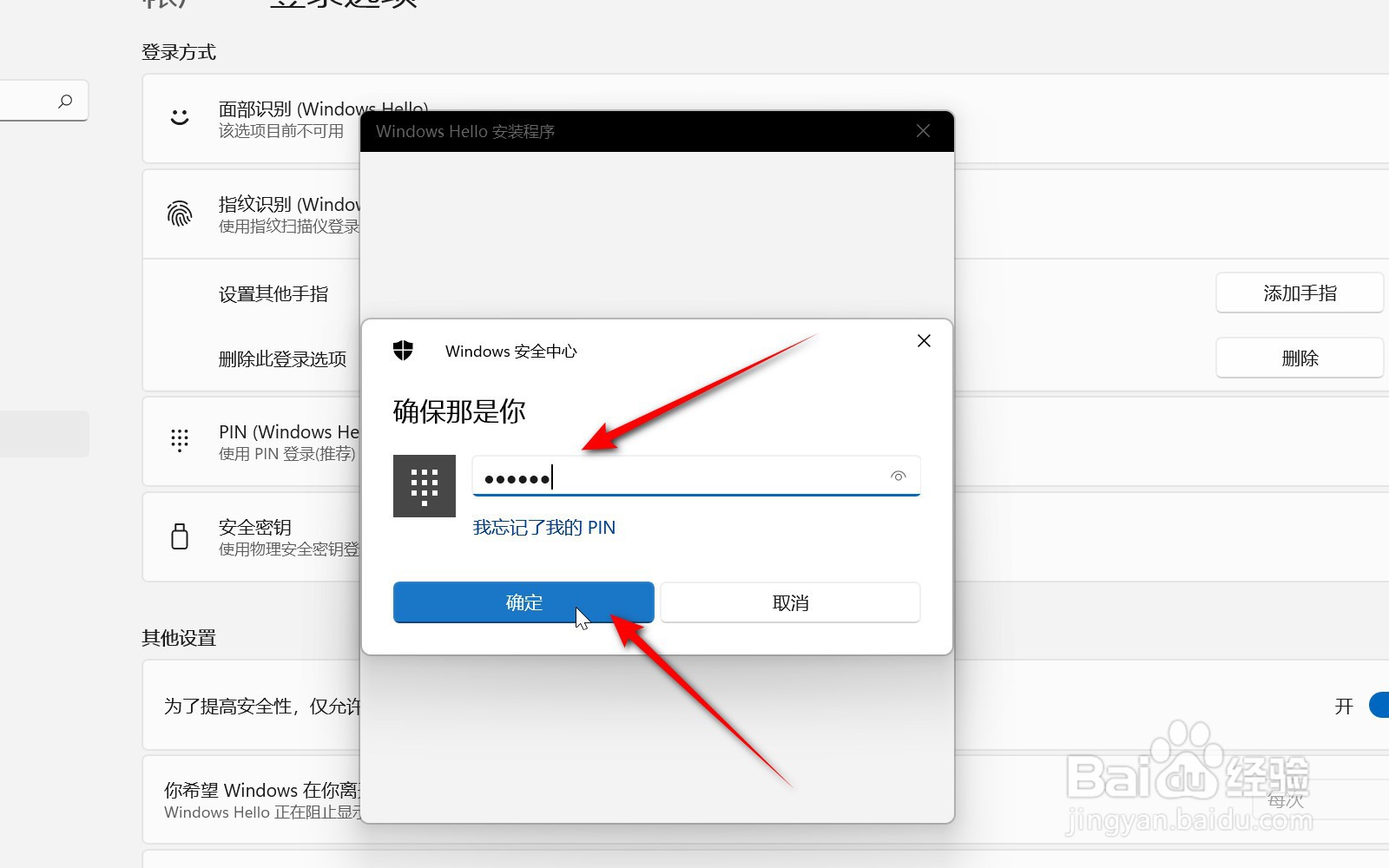Focus the PIN entry field
This screenshot has width=1389, height=868.
(696, 476)
